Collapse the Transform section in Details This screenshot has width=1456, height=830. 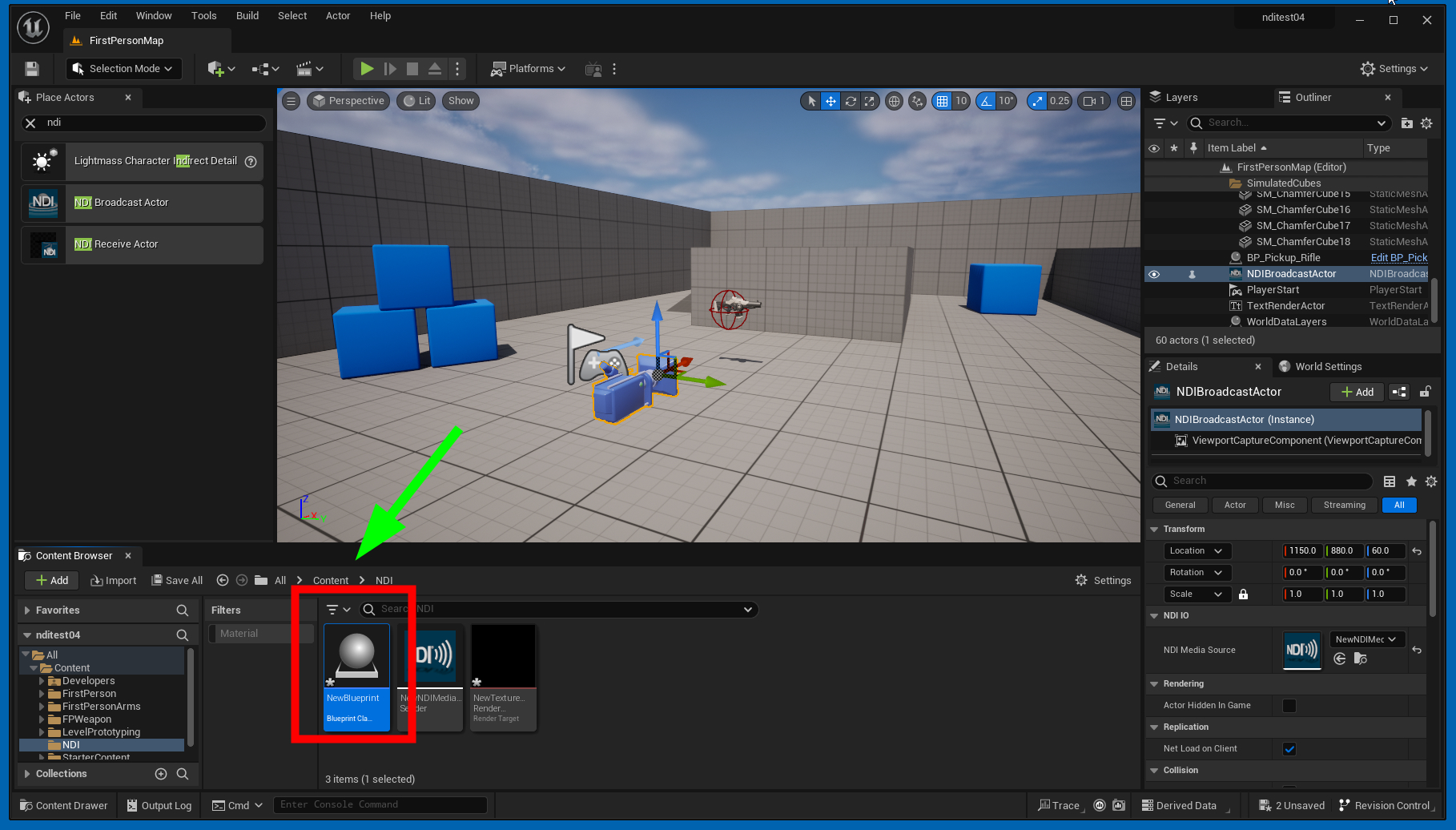(x=1154, y=530)
